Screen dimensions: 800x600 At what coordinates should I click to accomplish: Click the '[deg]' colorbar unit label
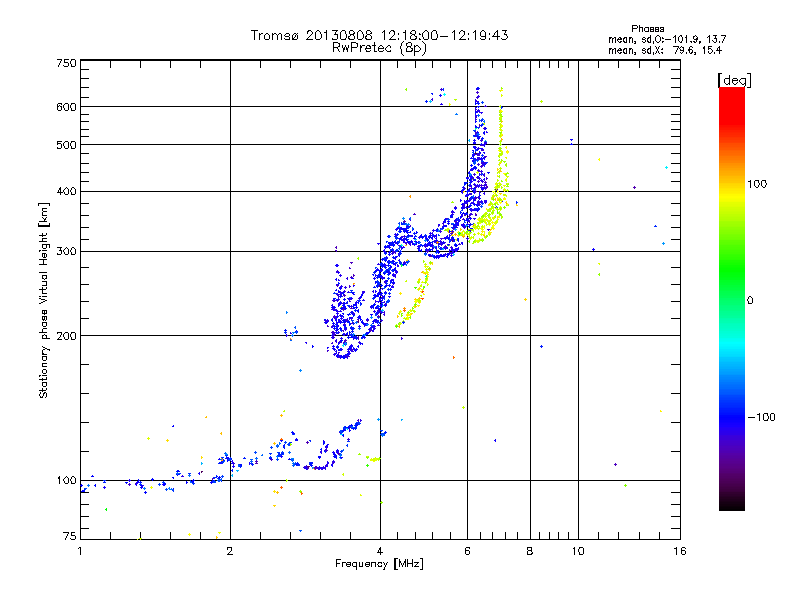tap(734, 80)
